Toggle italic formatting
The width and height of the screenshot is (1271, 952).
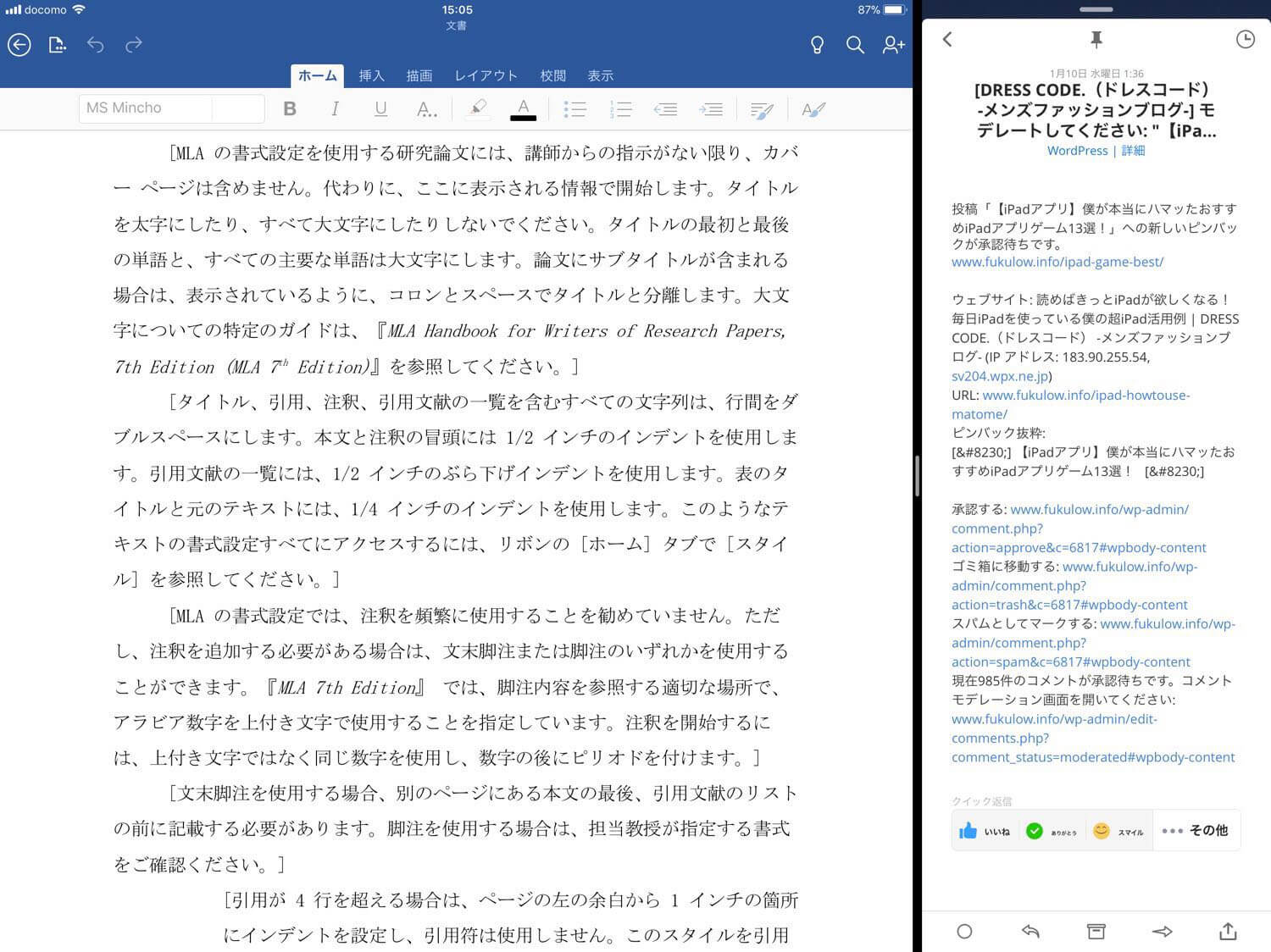[336, 109]
